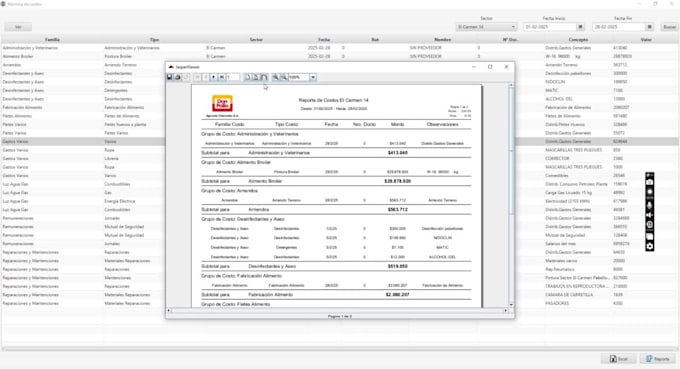Screen dimensions: 680x369
Task: Sort by the Concepto column header
Action: (x=578, y=39)
